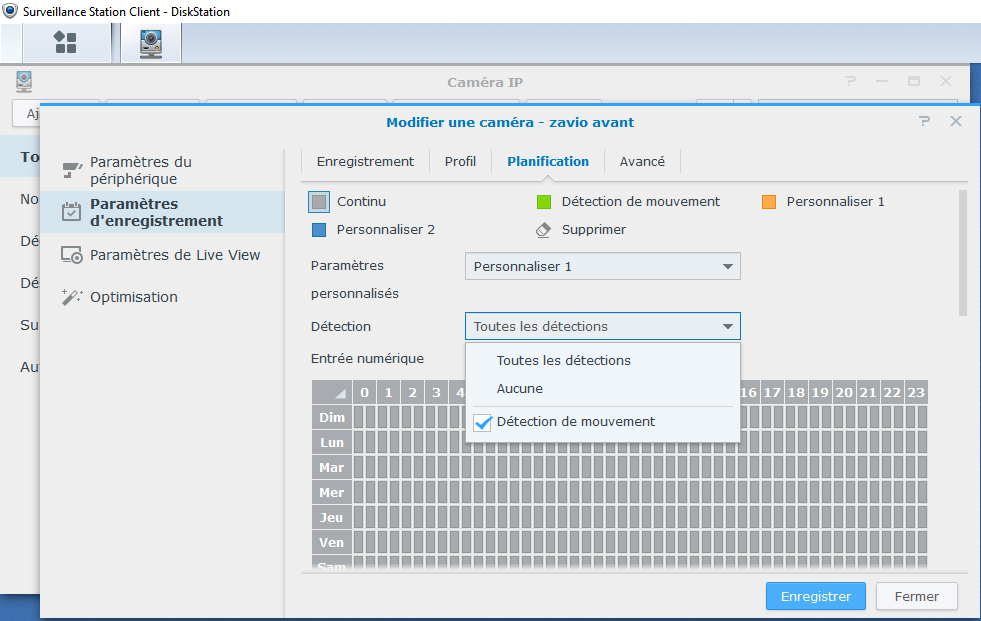The image size is (981, 621).
Task: Open the Profil tab
Action: [x=460, y=161]
